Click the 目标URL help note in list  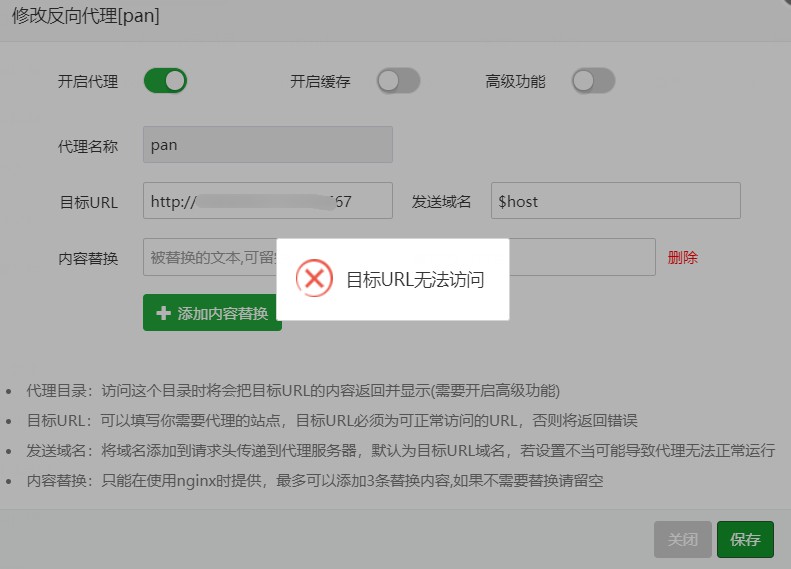[332, 421]
